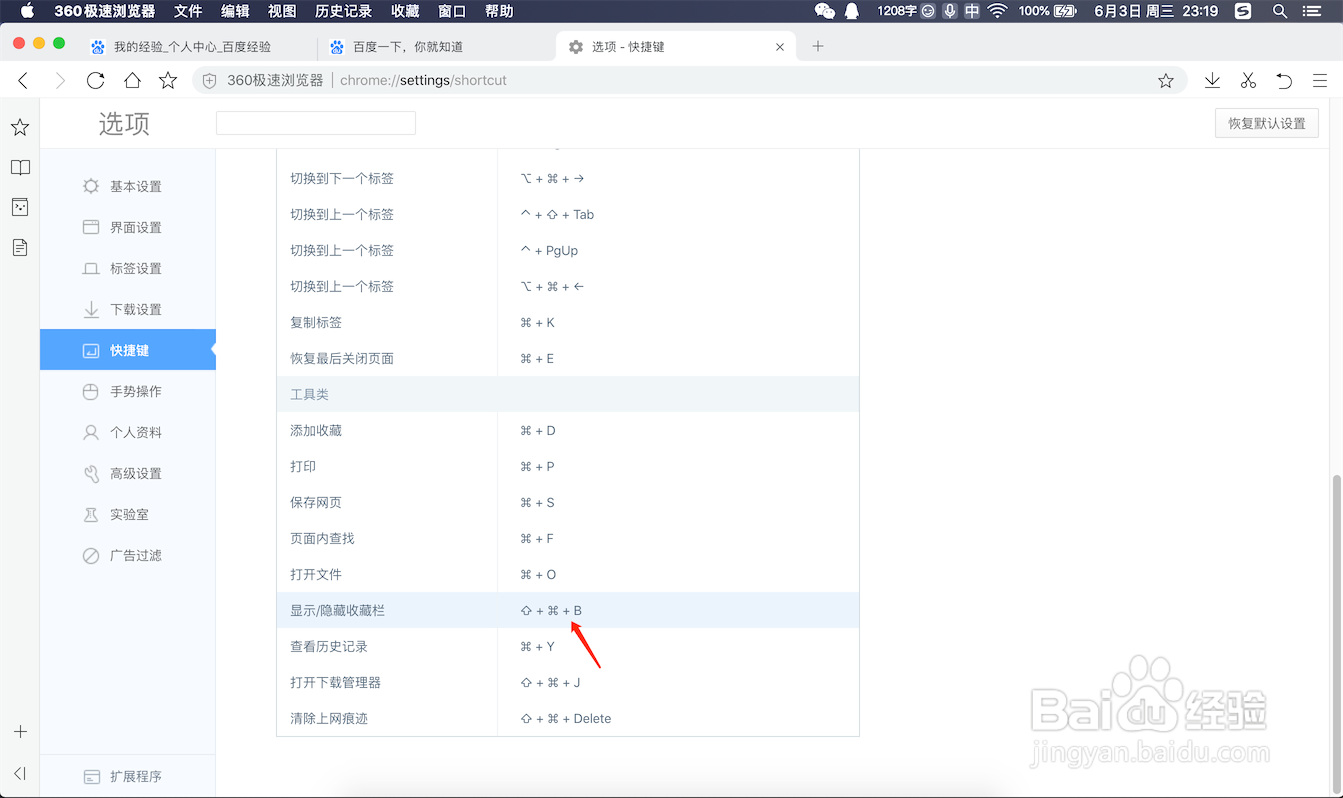Click the star icon atop the left strip
Viewport: 1343px width, 798px height.
20,126
